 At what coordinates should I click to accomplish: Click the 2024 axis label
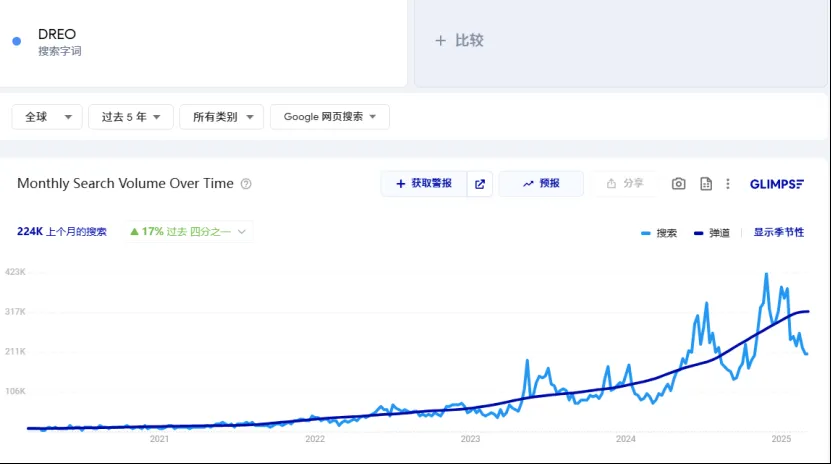pos(625,439)
